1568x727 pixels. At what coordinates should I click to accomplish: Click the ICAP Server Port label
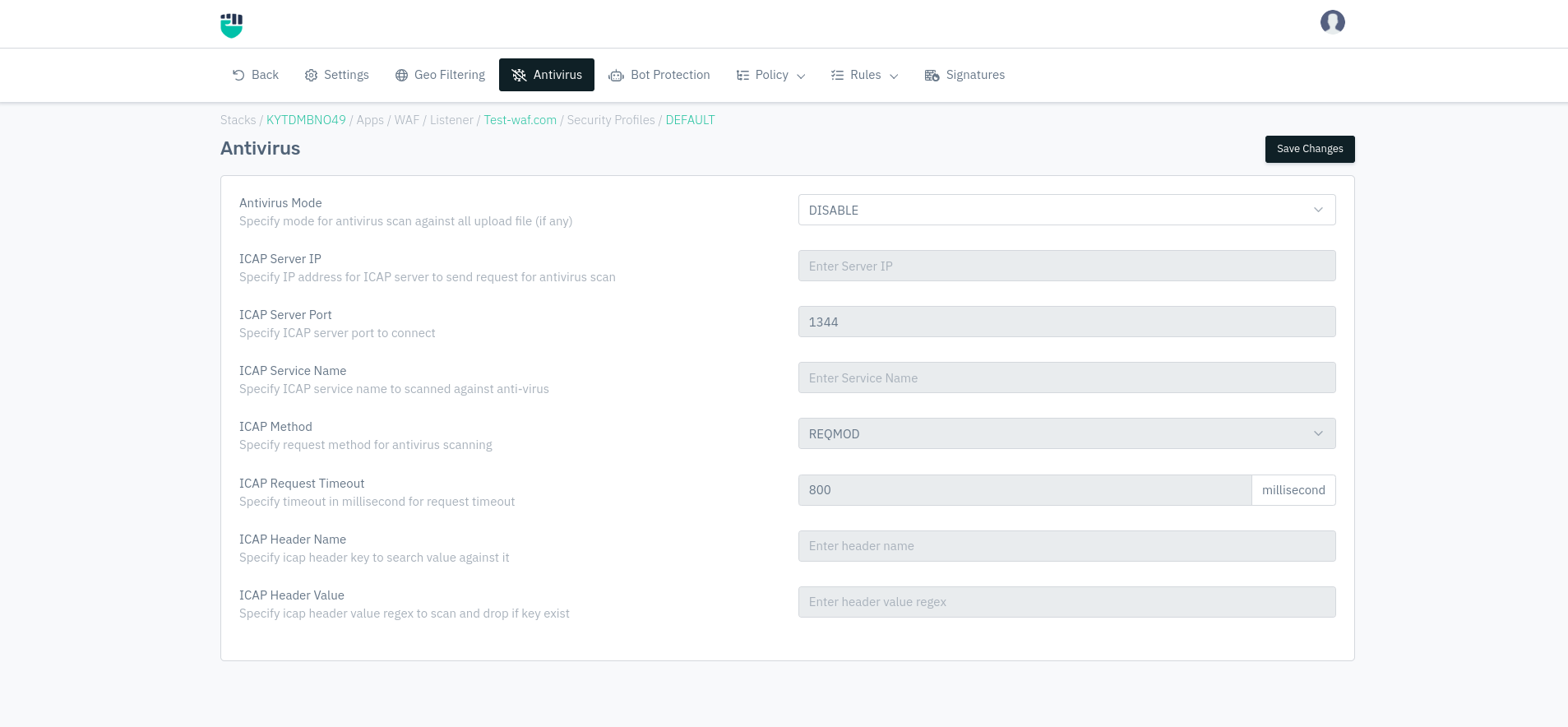point(285,315)
